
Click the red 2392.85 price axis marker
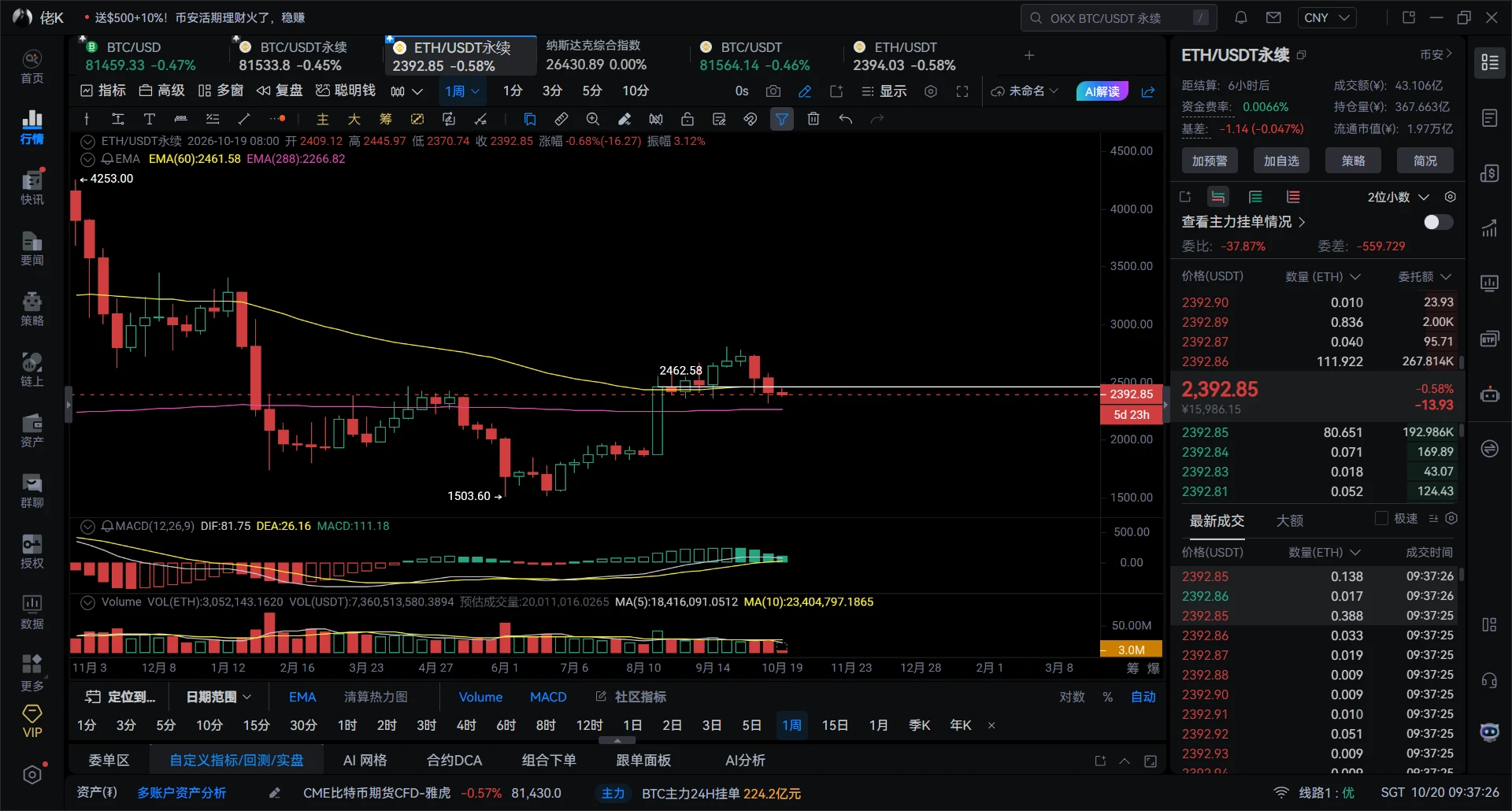coord(1131,394)
